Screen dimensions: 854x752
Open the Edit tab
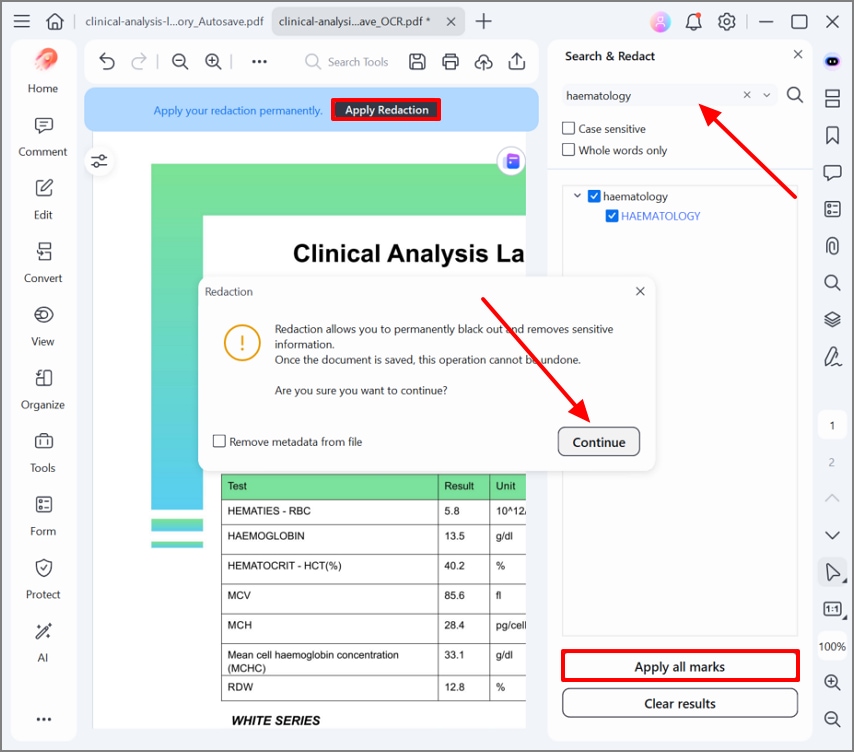[x=43, y=200]
